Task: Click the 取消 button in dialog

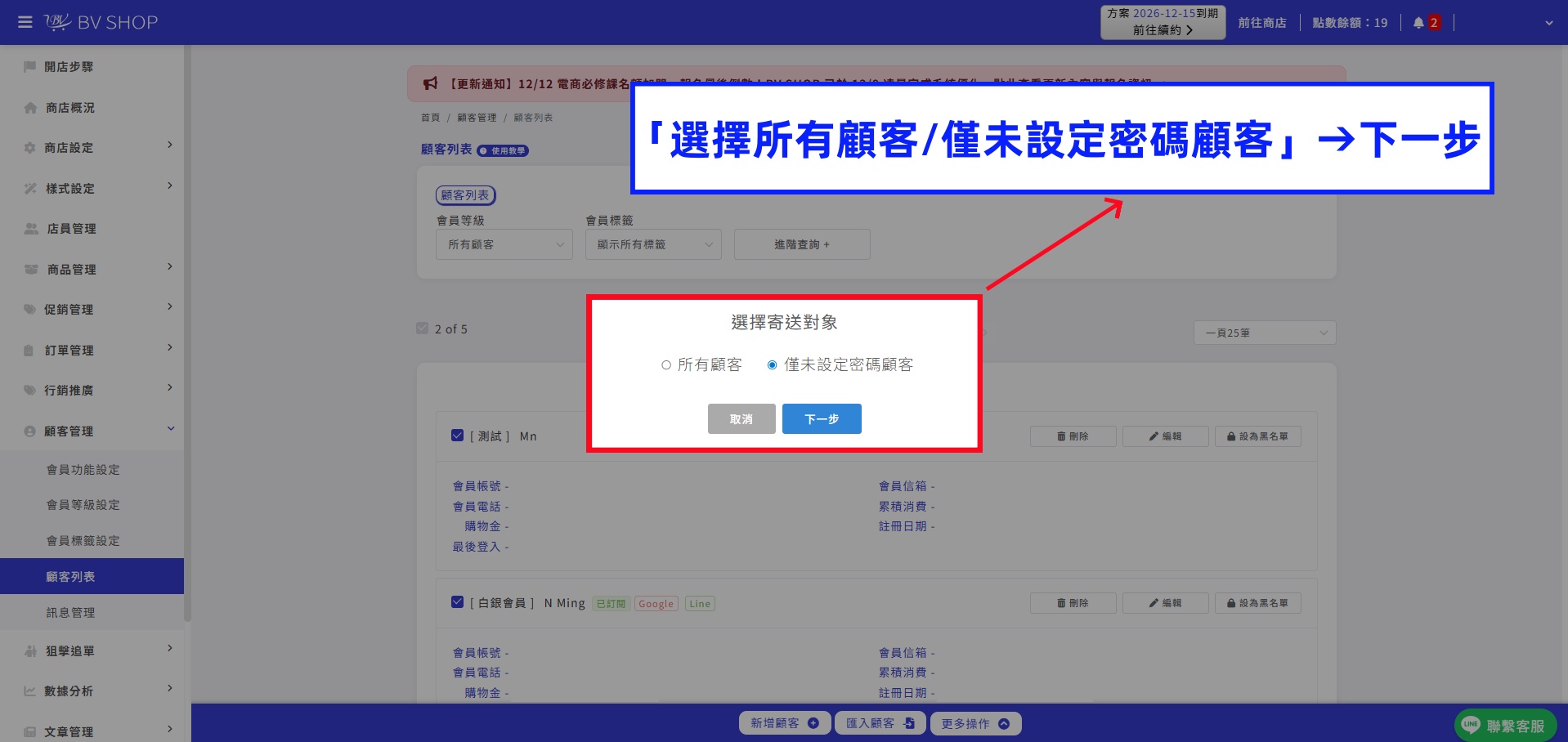Action: tap(741, 418)
